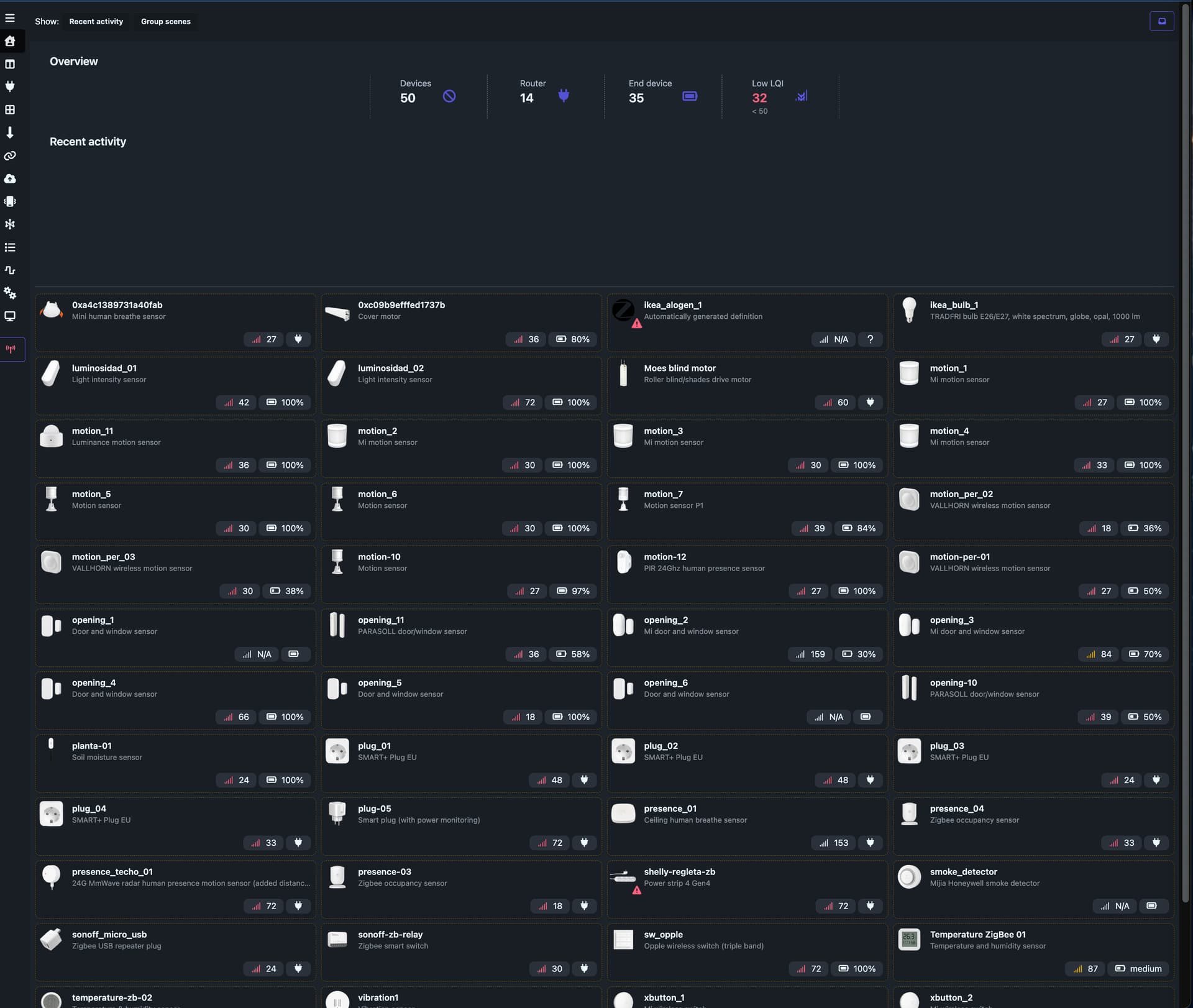Screen dimensions: 1193x1008
Task: Open the network map sidebar icon
Action: coord(10,224)
